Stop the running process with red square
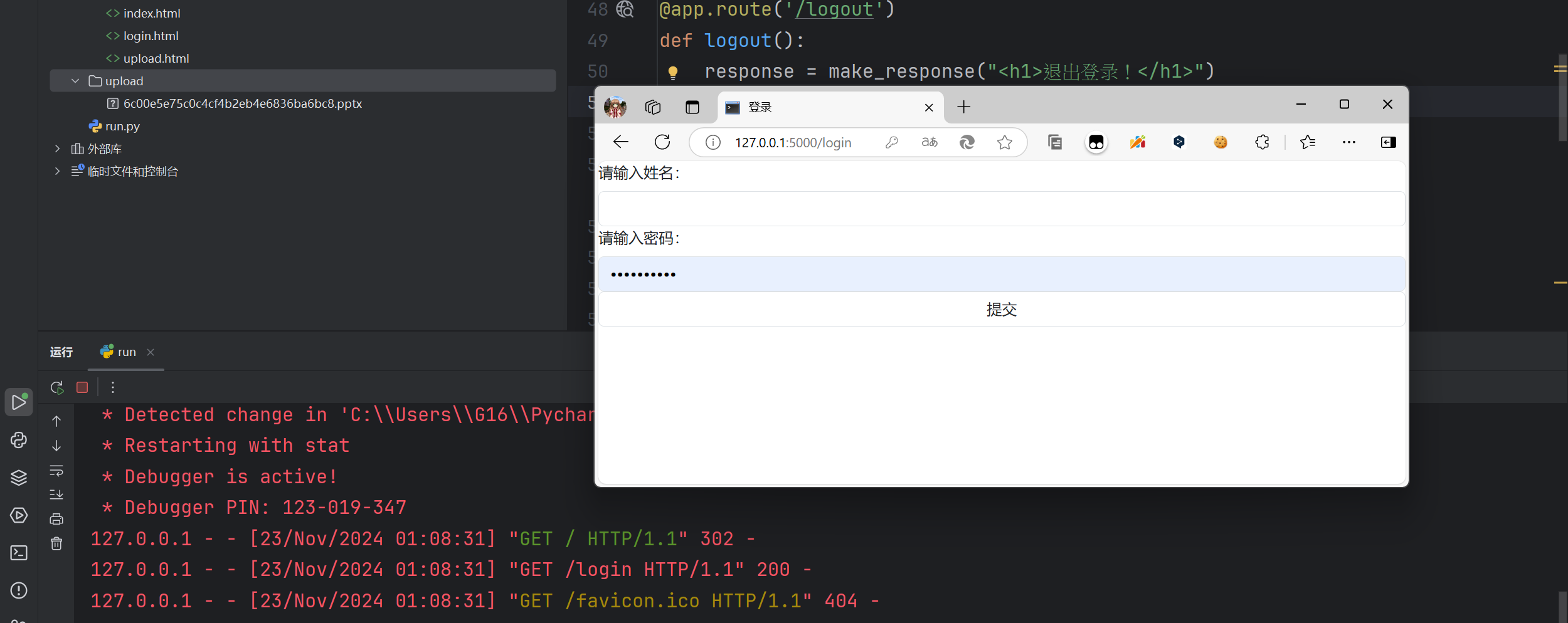This screenshot has height=623, width=1568. point(82,387)
